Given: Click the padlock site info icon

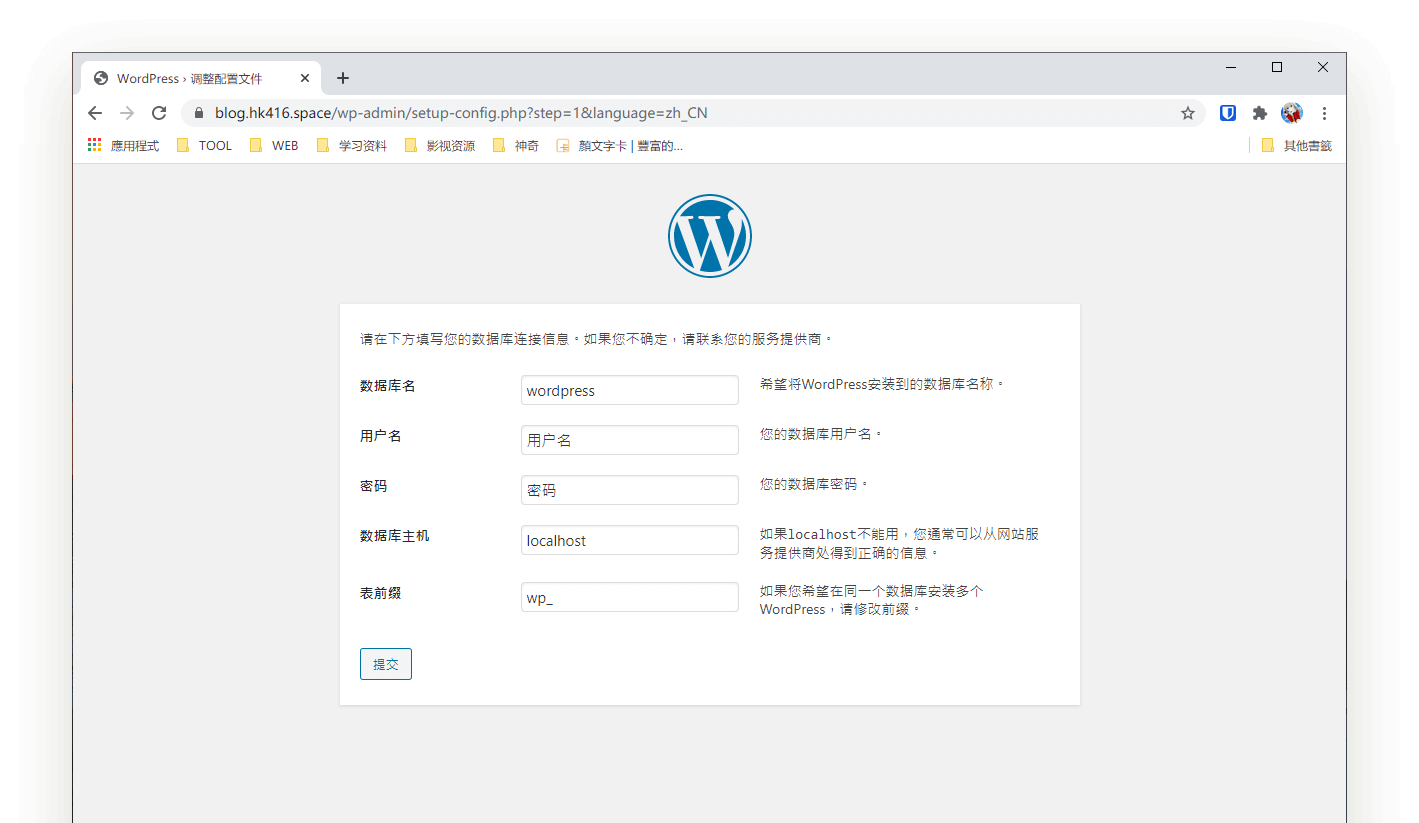Looking at the screenshot, I should pos(198,113).
